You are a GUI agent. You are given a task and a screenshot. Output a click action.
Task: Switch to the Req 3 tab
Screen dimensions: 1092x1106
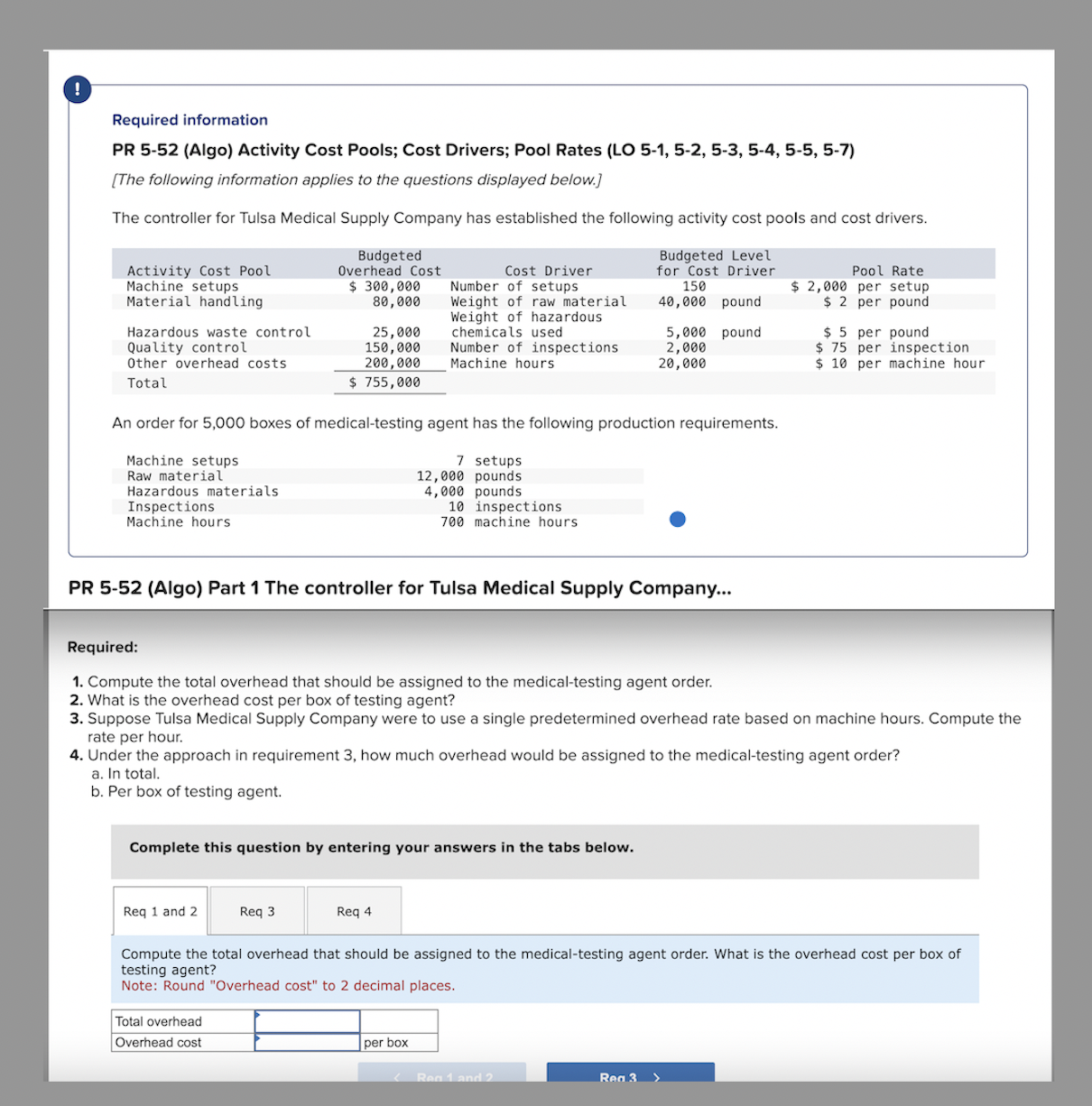(x=256, y=911)
